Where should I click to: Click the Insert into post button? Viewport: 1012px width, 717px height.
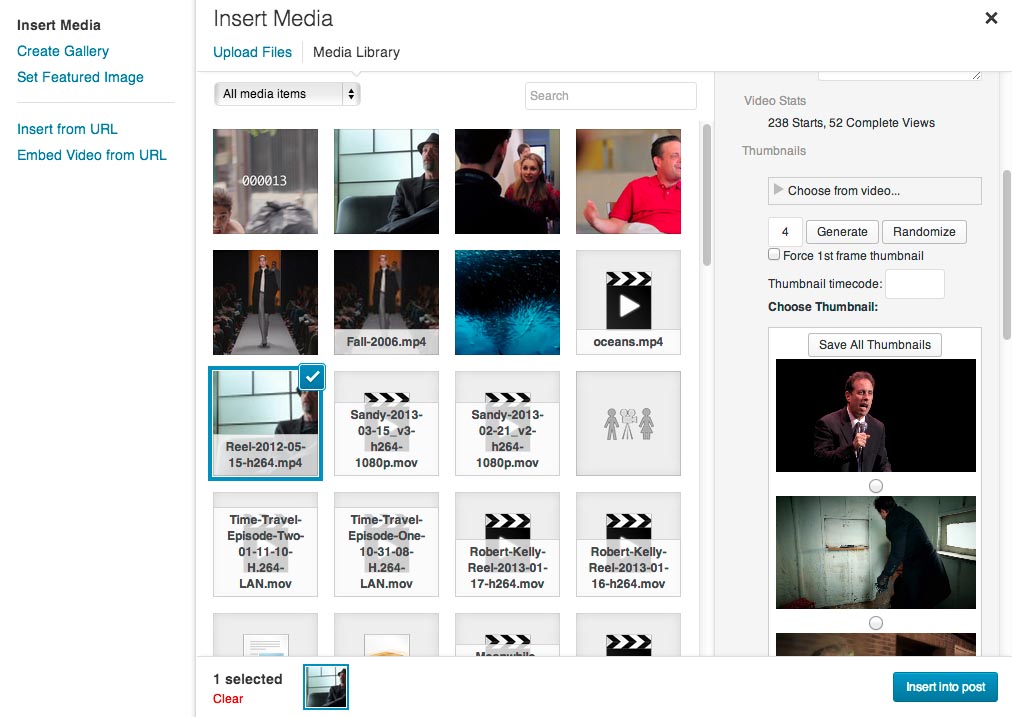(945, 687)
